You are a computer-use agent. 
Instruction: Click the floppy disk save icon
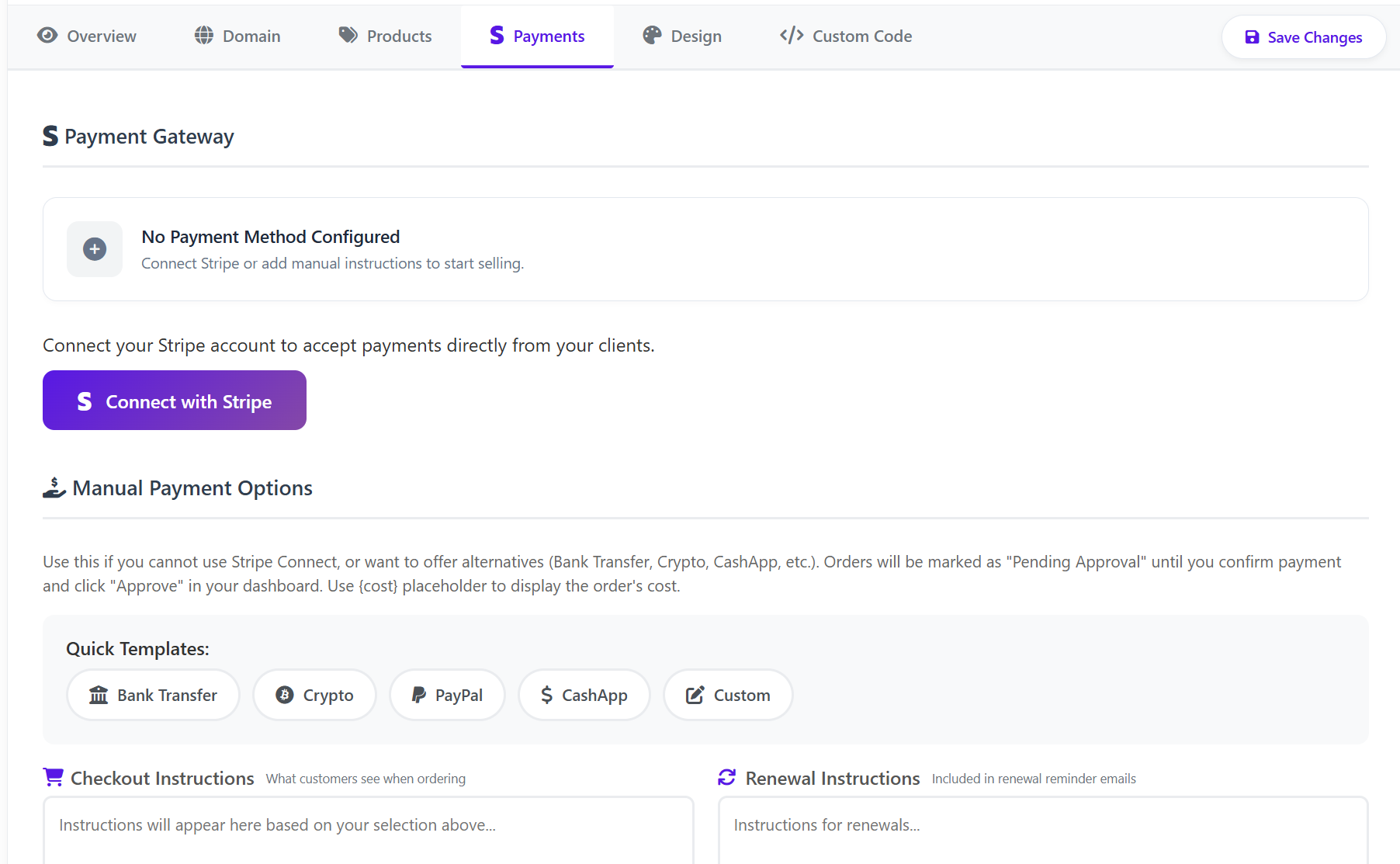pyautogui.click(x=1252, y=37)
